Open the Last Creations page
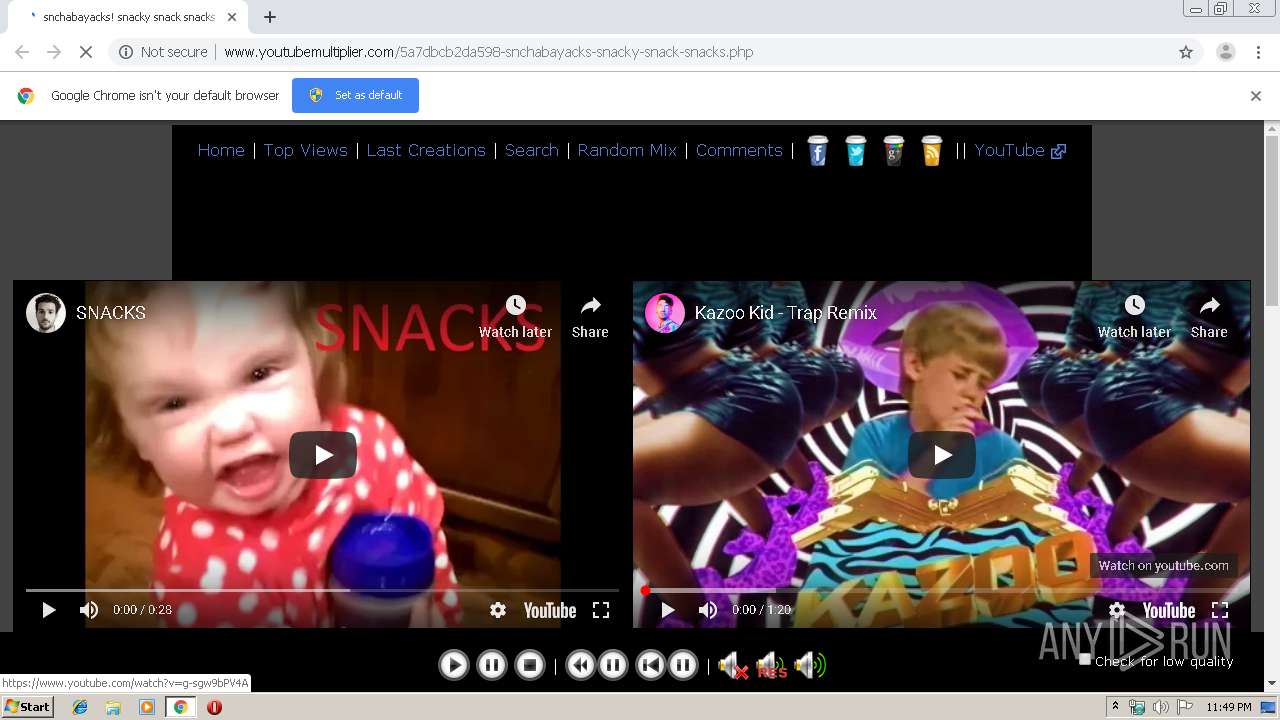Viewport: 1280px width, 720px height. click(426, 150)
